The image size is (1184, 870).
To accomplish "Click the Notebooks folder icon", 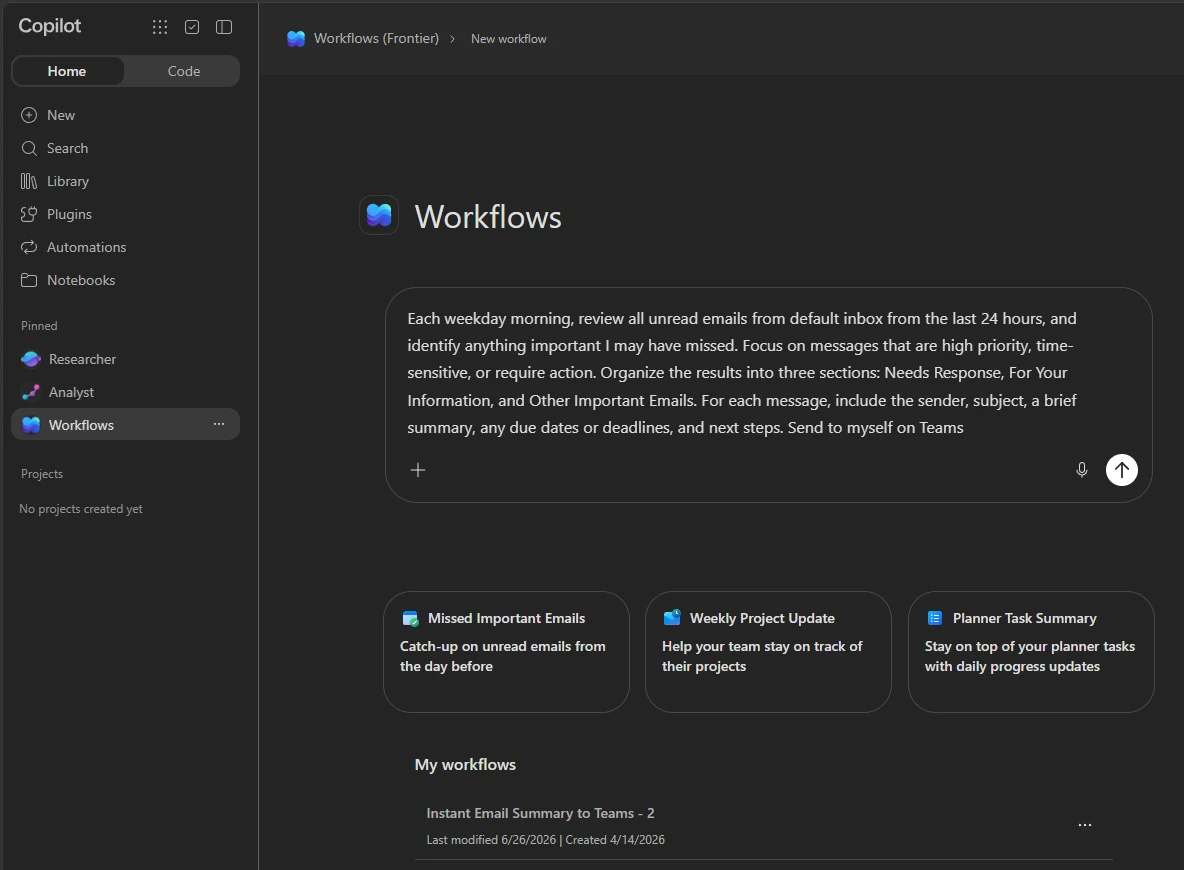I will 29,280.
